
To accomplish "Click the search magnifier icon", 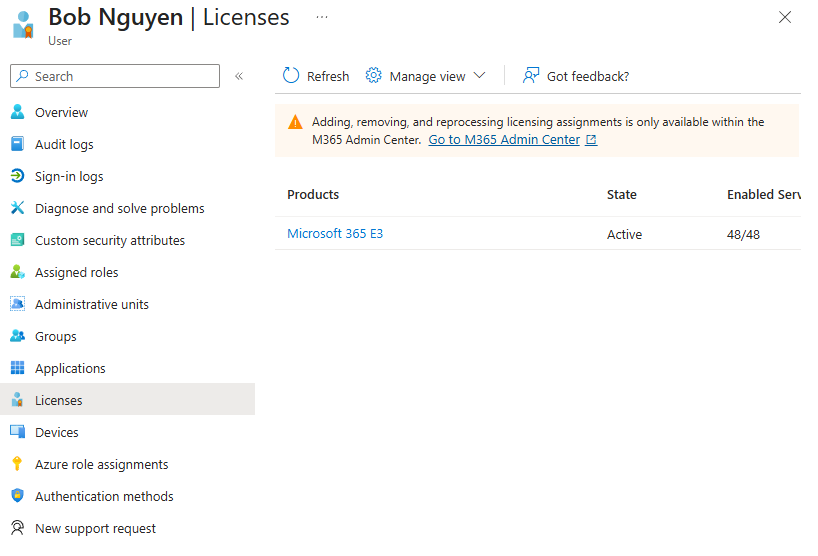I will coord(22,76).
